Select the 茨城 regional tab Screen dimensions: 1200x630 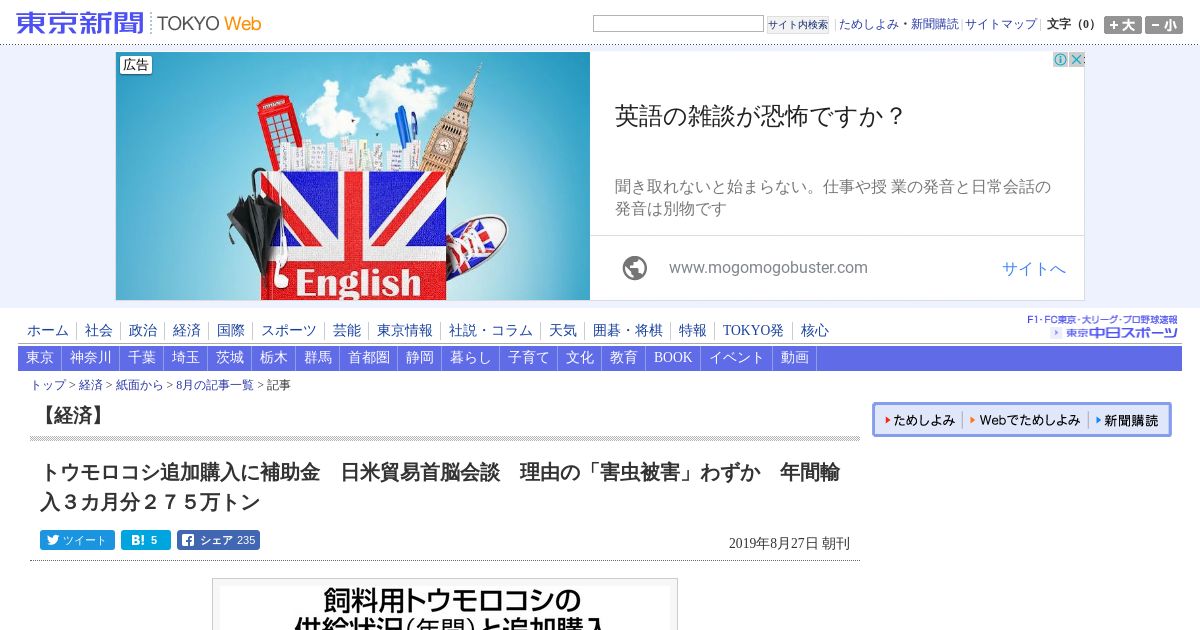(x=230, y=358)
